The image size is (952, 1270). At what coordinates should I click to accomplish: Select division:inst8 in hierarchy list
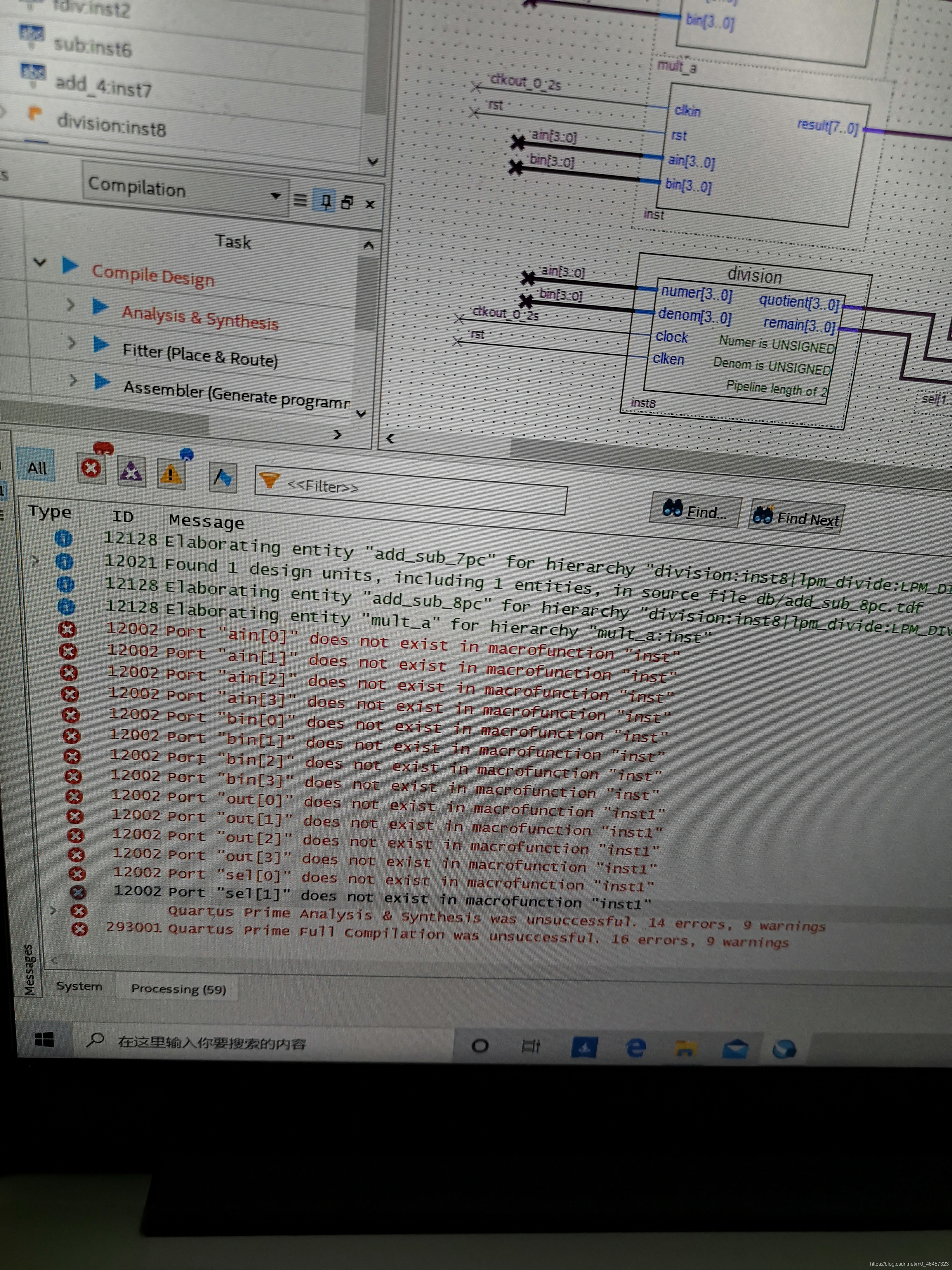(111, 124)
